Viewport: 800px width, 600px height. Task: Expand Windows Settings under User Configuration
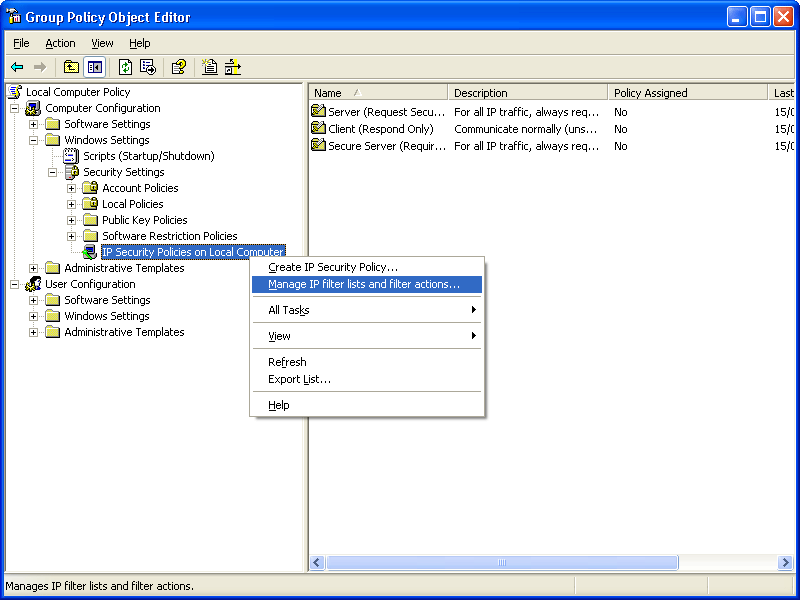click(33, 316)
